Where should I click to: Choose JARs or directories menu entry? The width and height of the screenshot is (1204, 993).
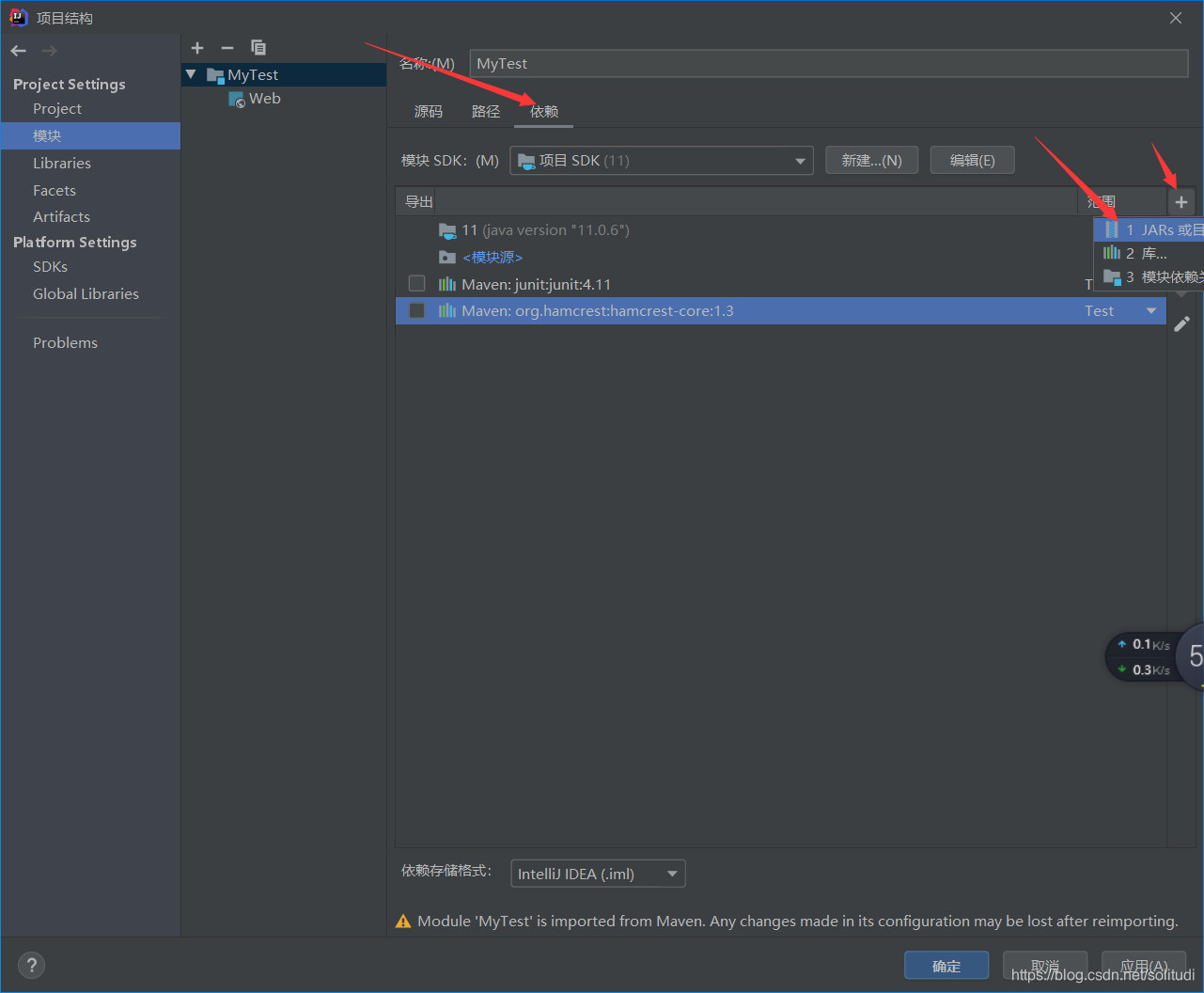point(1149,229)
